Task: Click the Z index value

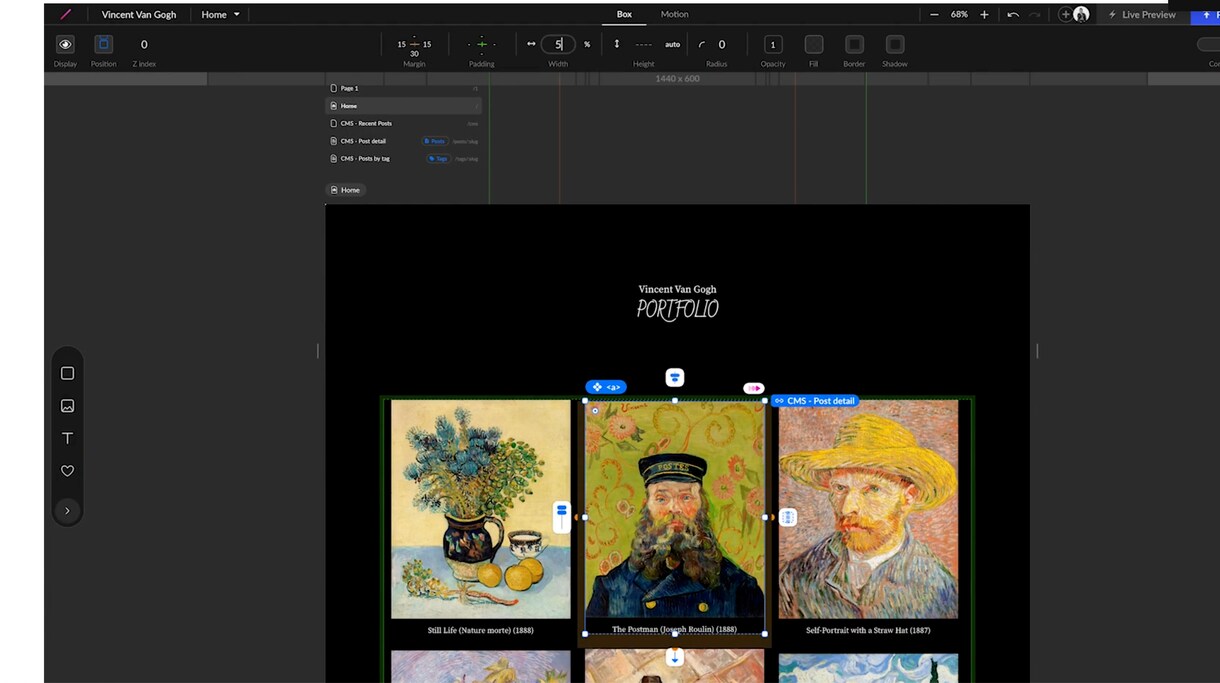Action: point(144,44)
